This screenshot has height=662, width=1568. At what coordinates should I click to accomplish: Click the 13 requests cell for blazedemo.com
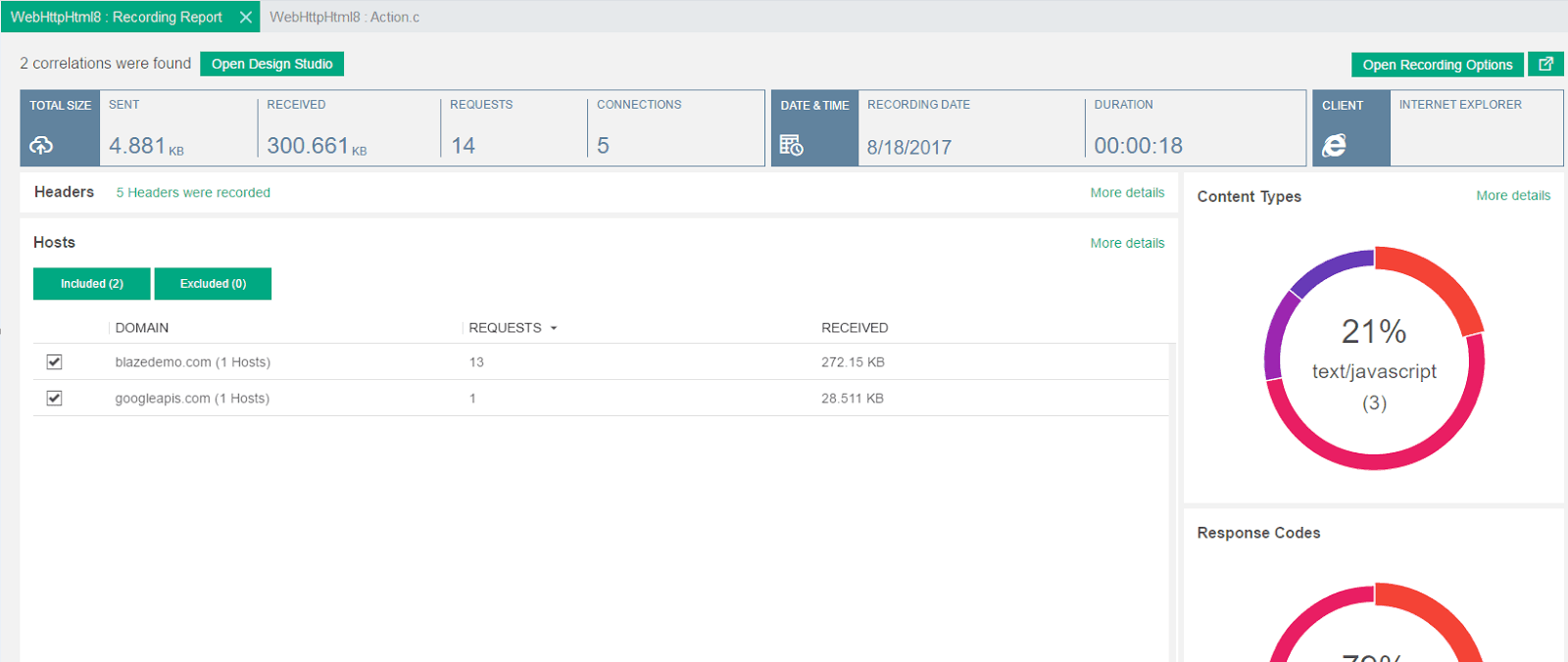pyautogui.click(x=476, y=362)
